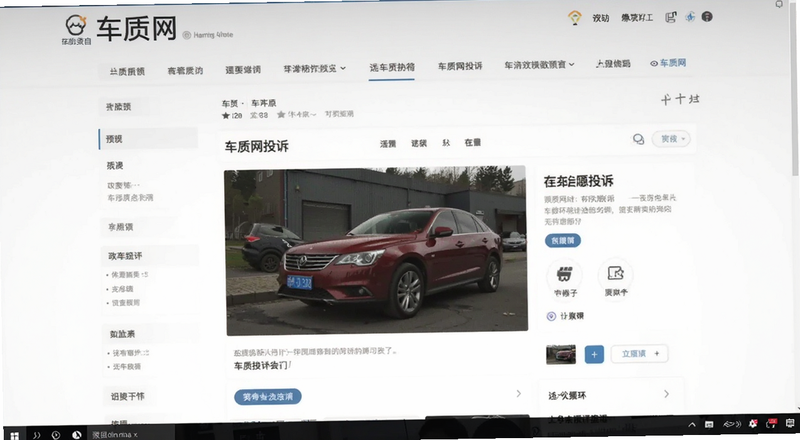Open the gray document icon in the top bar
This screenshot has width=800, height=440.
(x=670, y=17)
